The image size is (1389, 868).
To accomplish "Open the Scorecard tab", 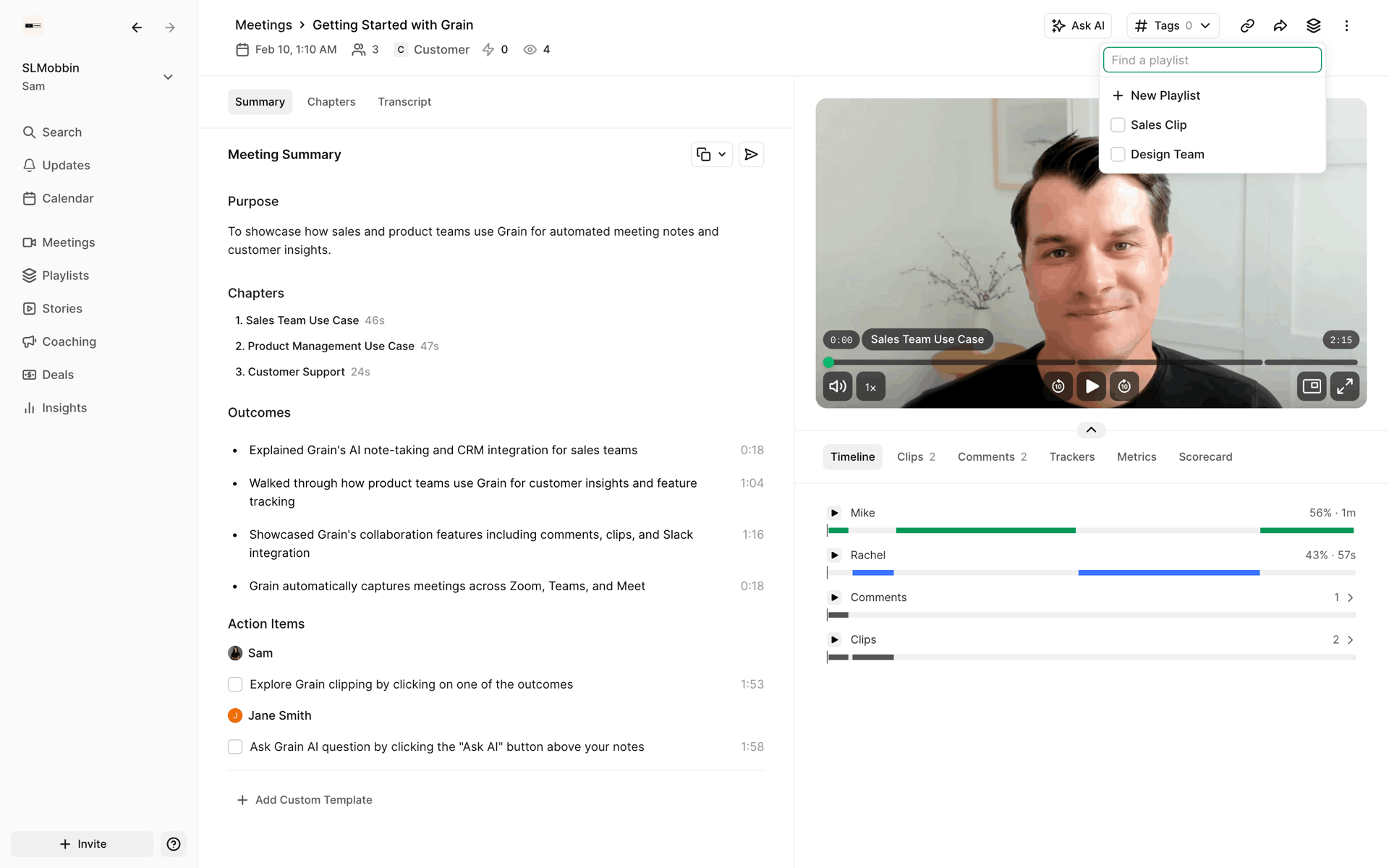I will 1205,457.
